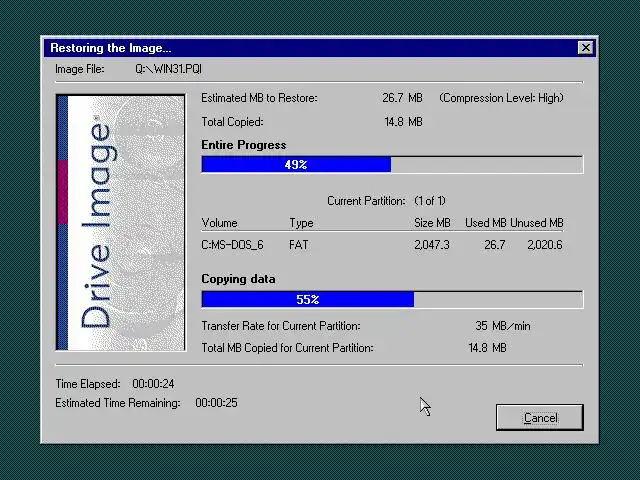640x480 pixels.
Task: Click the 2,047.3 size value
Action: [432, 245]
